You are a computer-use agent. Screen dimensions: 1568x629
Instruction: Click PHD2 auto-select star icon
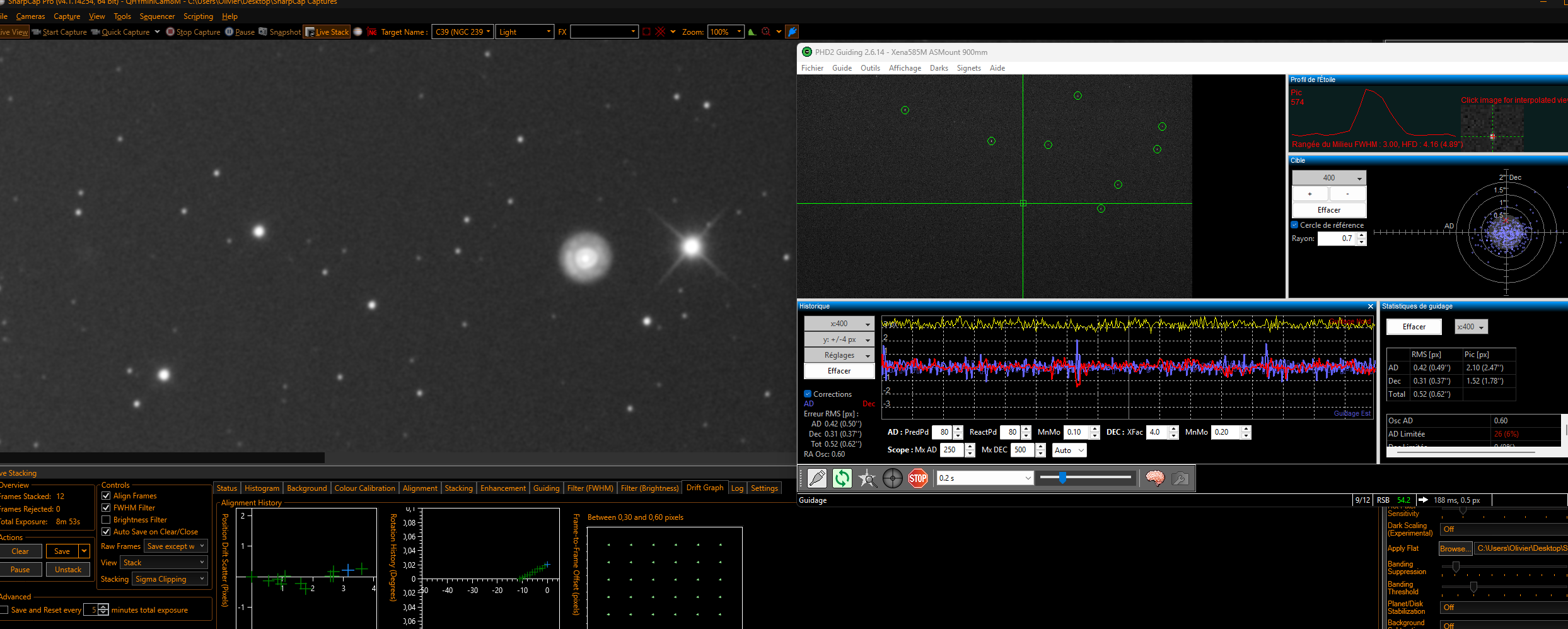(x=868, y=478)
